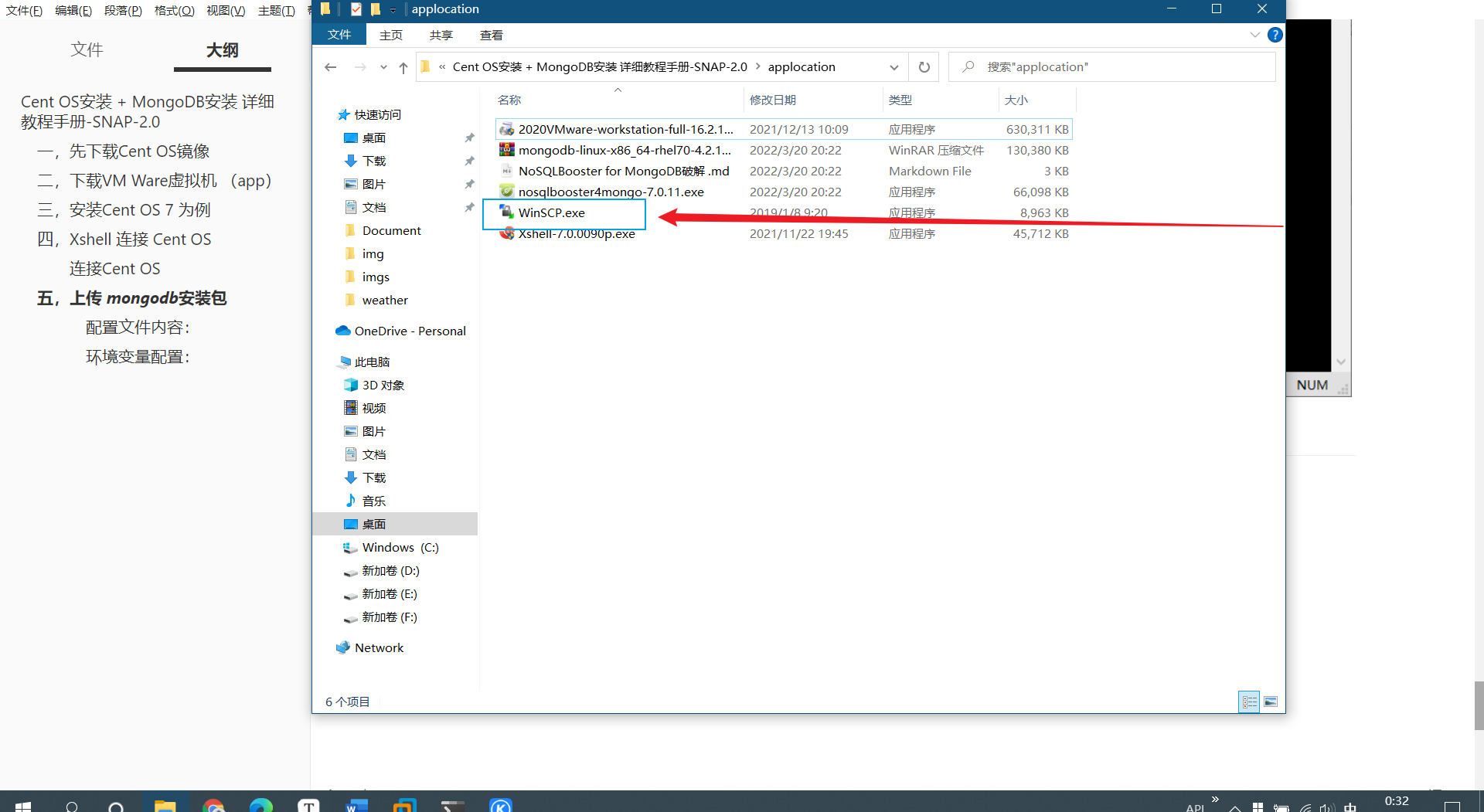Sort files by 修改日期 column header
Screen dimensions: 1484x812
click(814, 100)
